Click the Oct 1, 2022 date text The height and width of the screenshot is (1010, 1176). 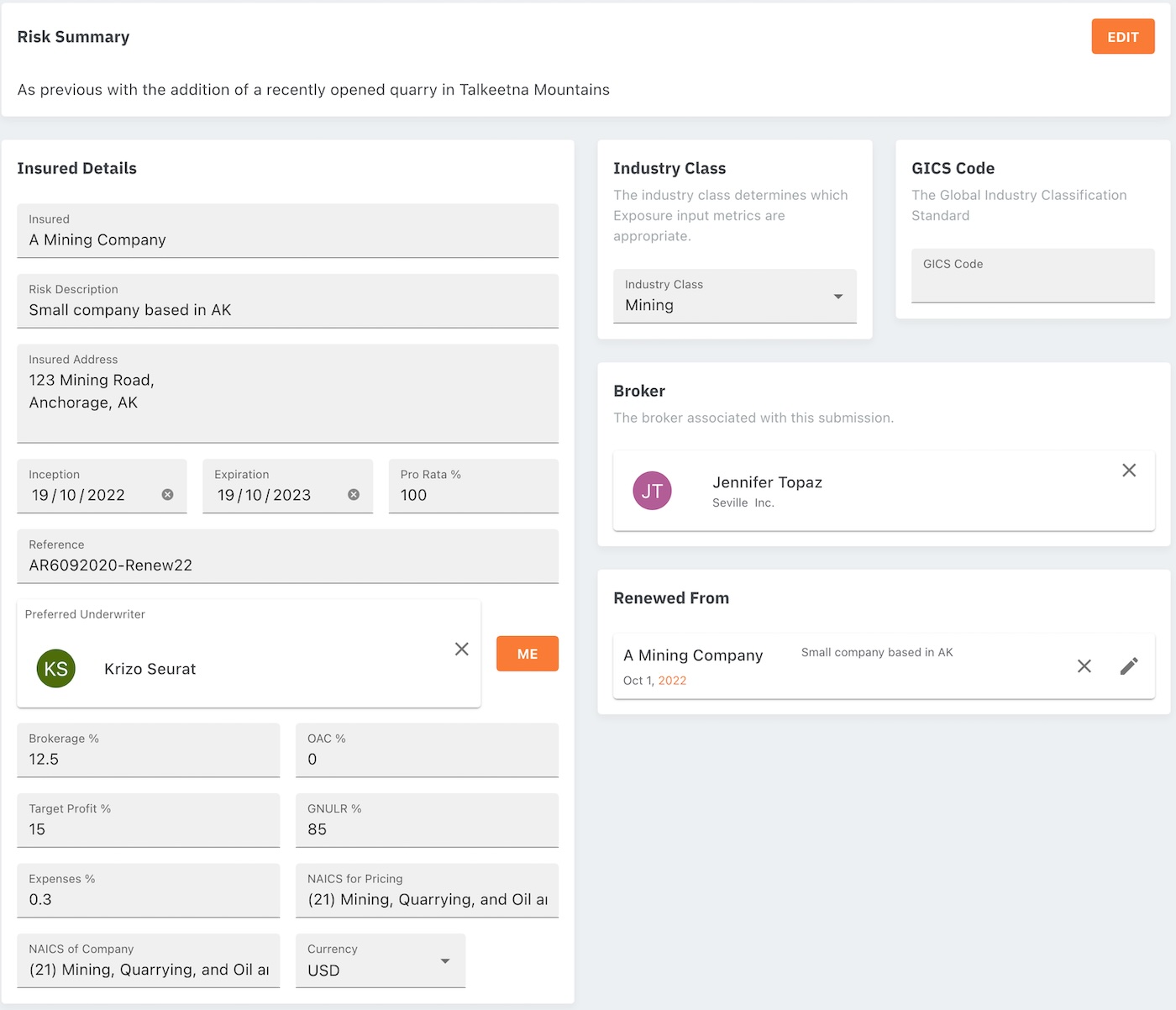click(655, 681)
